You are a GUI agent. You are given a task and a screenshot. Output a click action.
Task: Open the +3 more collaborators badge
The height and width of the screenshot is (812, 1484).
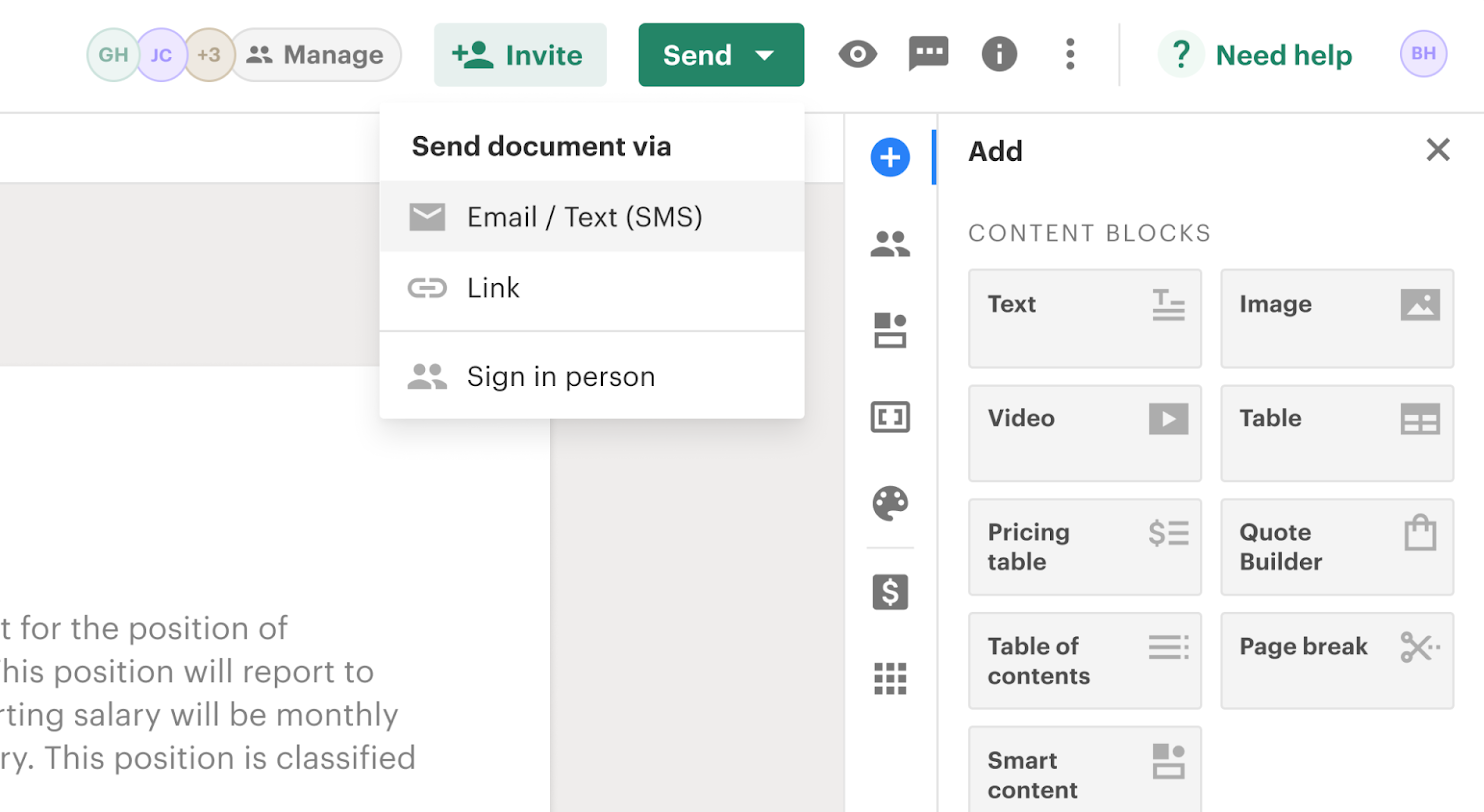(x=208, y=54)
